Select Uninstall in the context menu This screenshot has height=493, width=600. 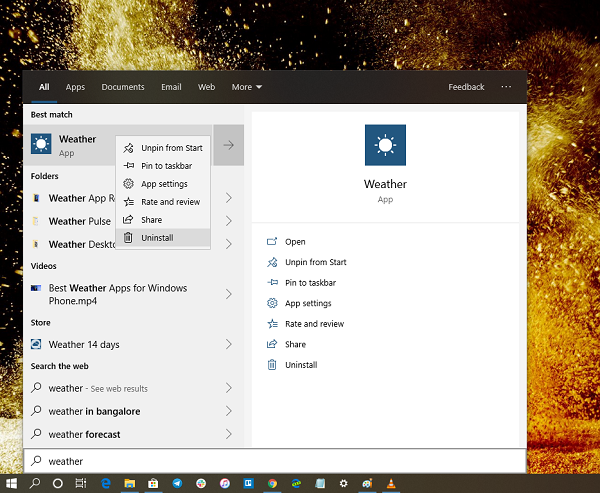click(157, 238)
